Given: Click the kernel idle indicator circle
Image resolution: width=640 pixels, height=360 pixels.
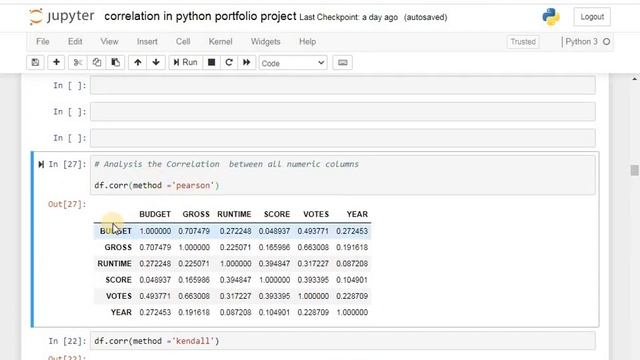Looking at the screenshot, I should coord(607,42).
